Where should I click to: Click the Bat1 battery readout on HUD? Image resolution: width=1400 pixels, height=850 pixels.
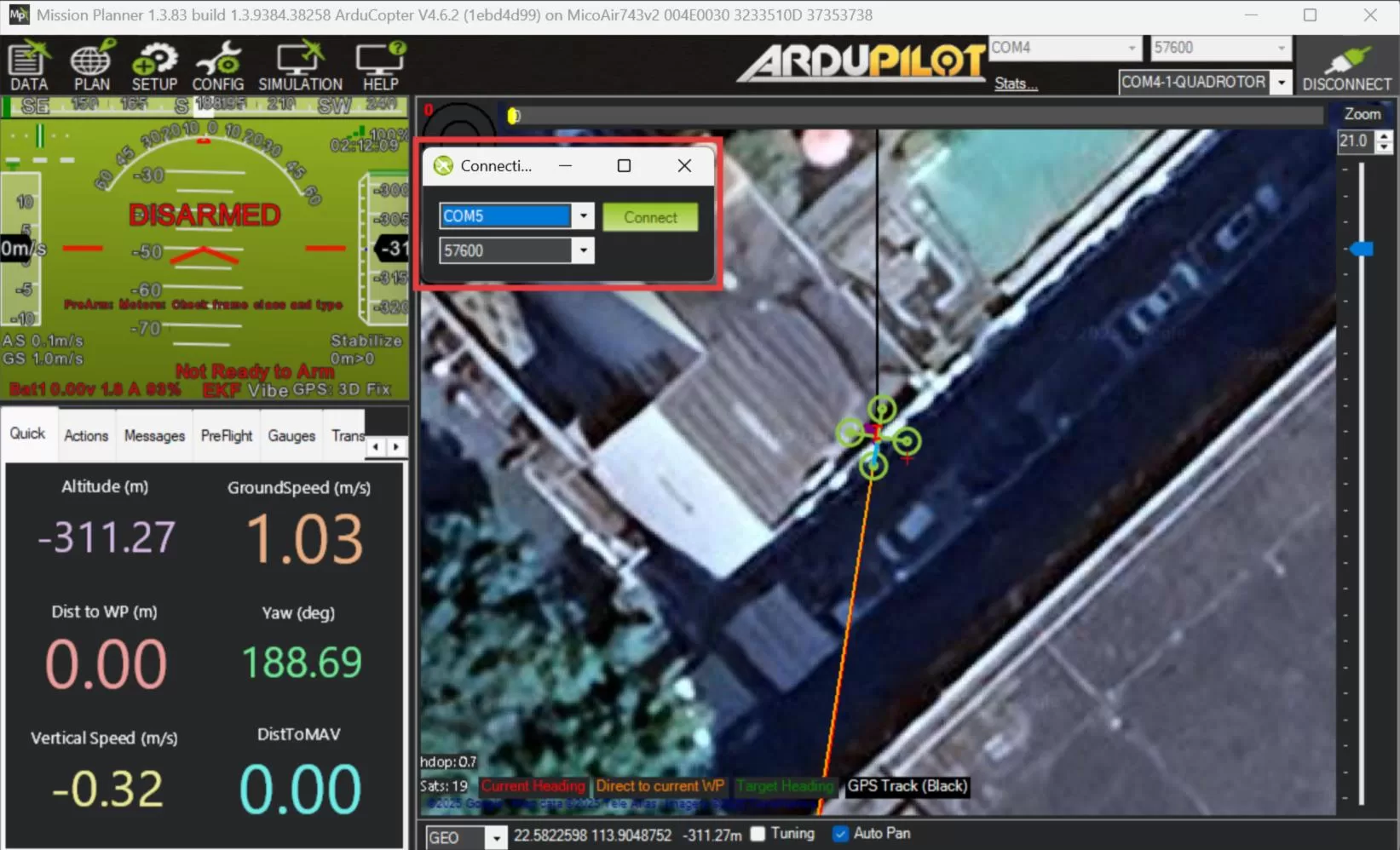pos(95,390)
